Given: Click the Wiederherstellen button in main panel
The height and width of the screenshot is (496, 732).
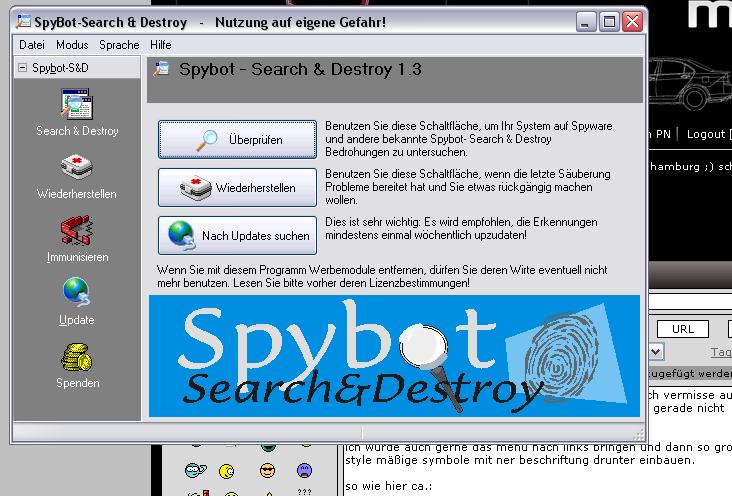Looking at the screenshot, I should [x=237, y=187].
